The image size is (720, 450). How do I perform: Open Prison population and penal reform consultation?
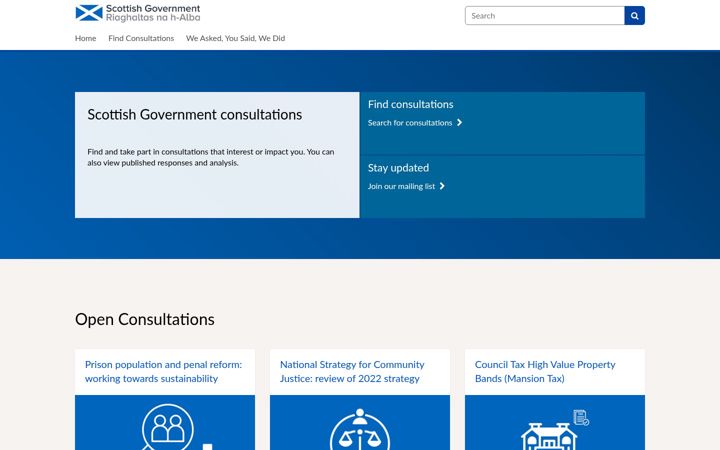point(163,371)
